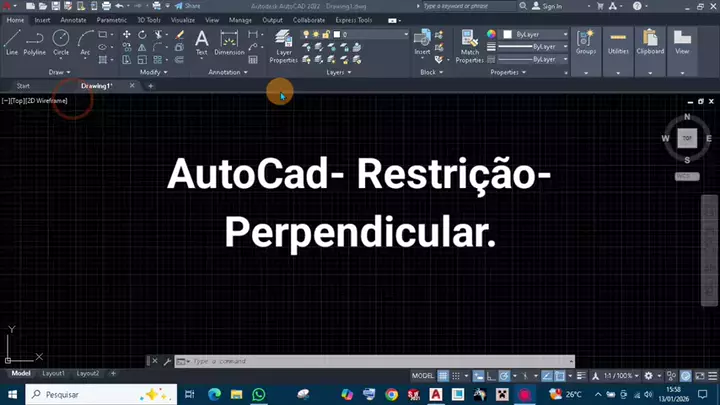The width and height of the screenshot is (720, 405).
Task: Switch to the Layout1 tab
Action: 52,373
